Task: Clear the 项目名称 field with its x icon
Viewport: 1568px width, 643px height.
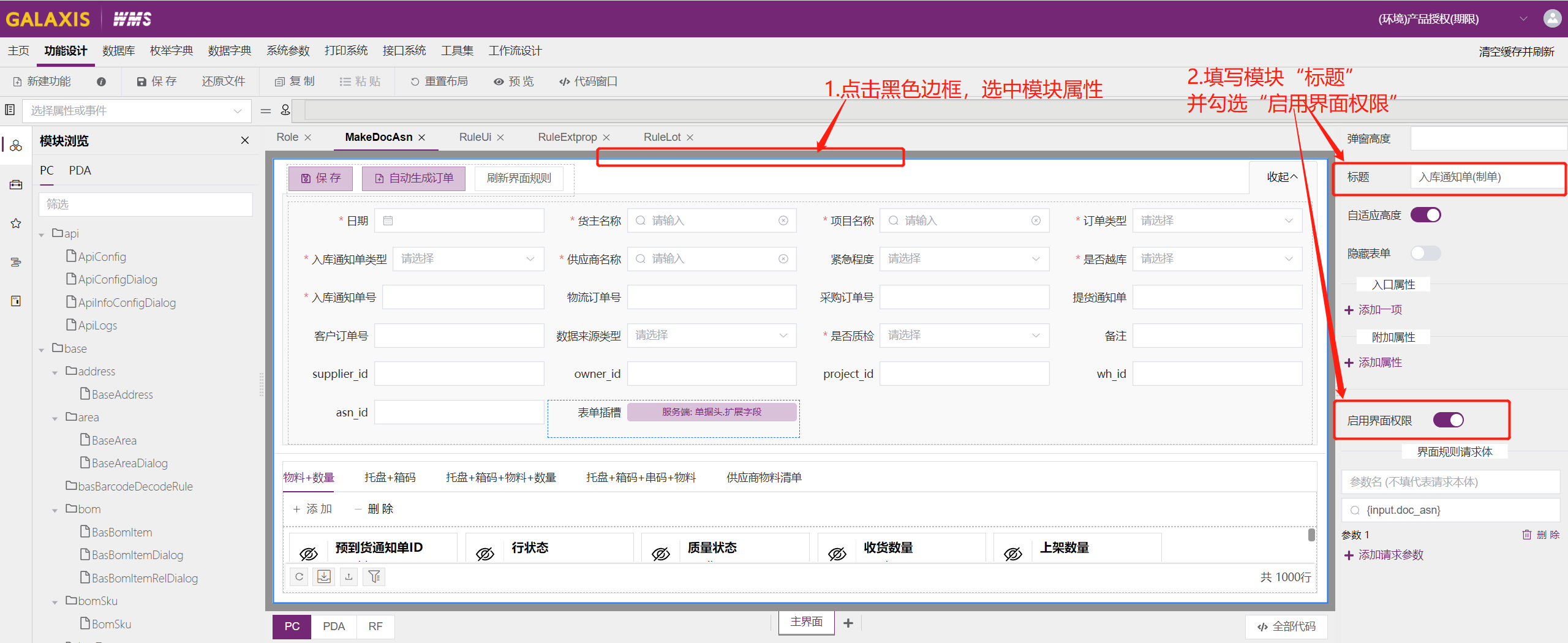Action: [1036, 220]
